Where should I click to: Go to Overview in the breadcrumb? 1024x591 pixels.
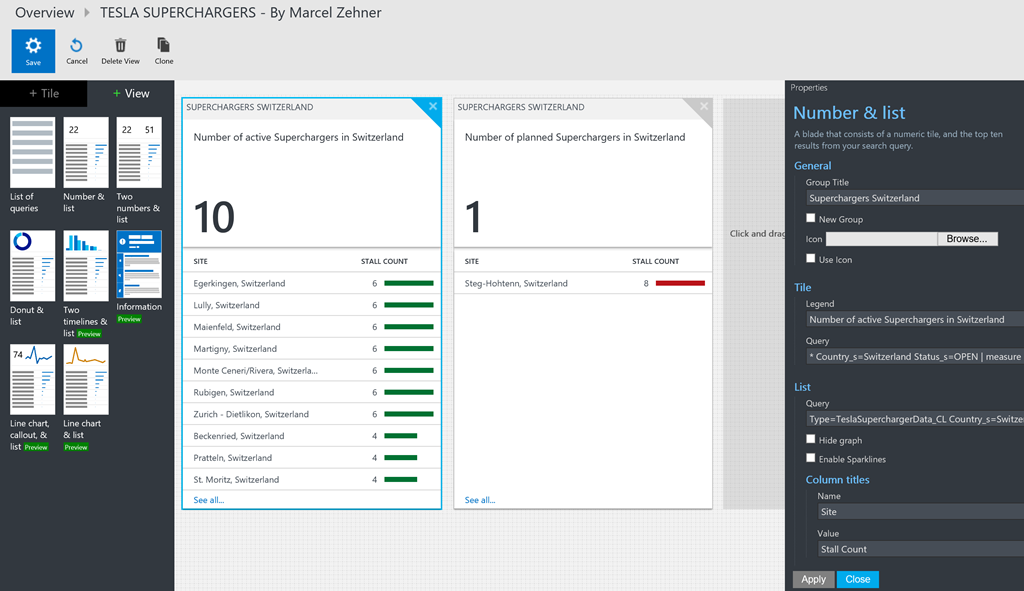coord(44,13)
